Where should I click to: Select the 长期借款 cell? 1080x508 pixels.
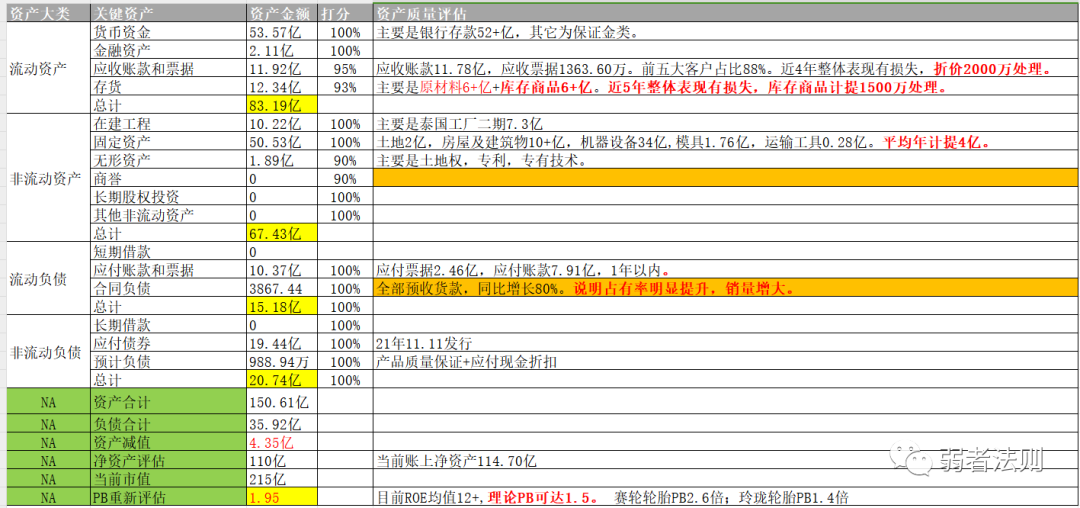click(169, 325)
